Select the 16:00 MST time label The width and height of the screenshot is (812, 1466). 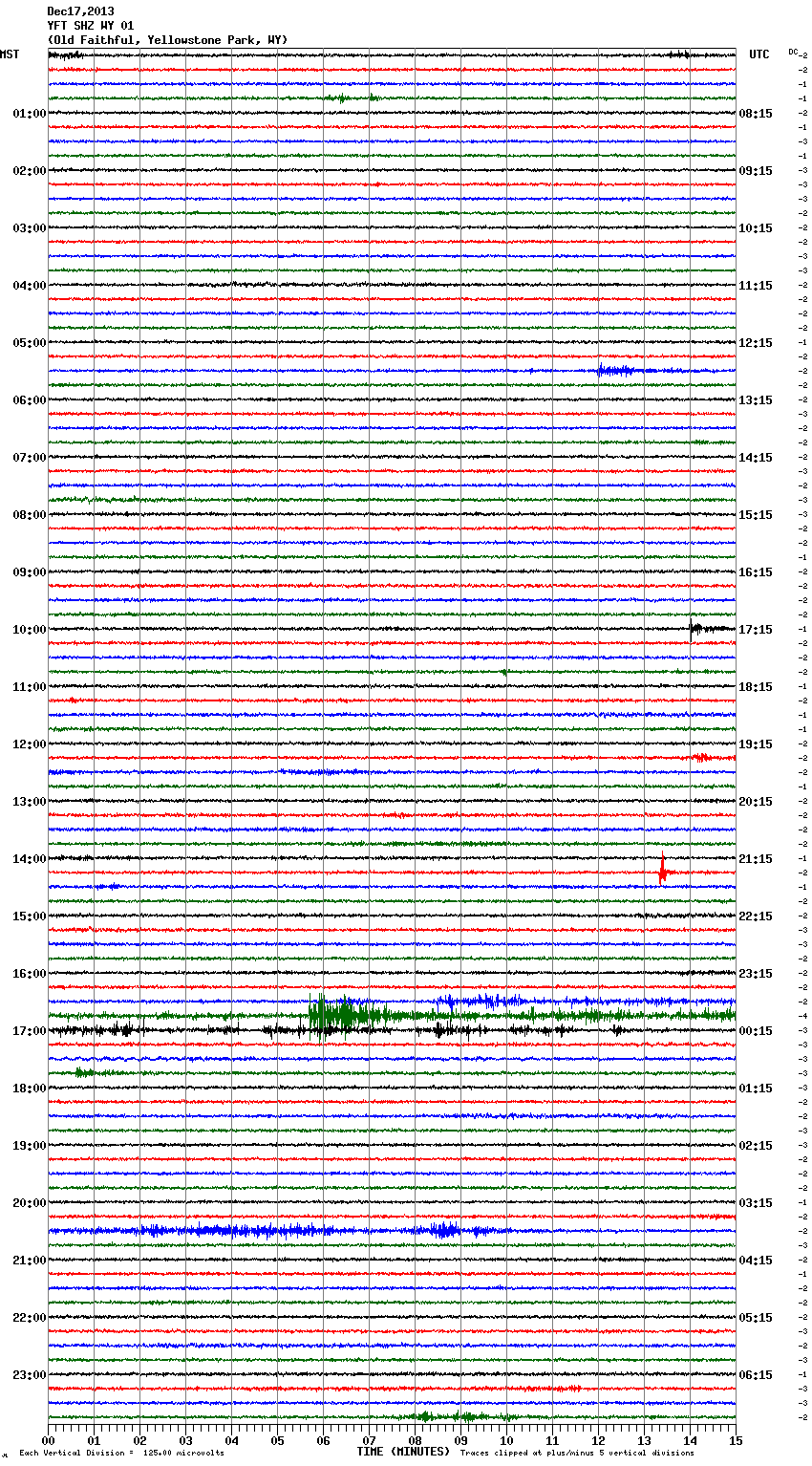click(x=30, y=974)
